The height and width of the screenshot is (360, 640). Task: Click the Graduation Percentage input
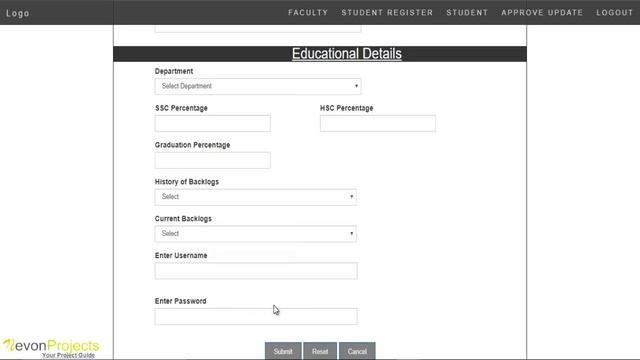213,160
